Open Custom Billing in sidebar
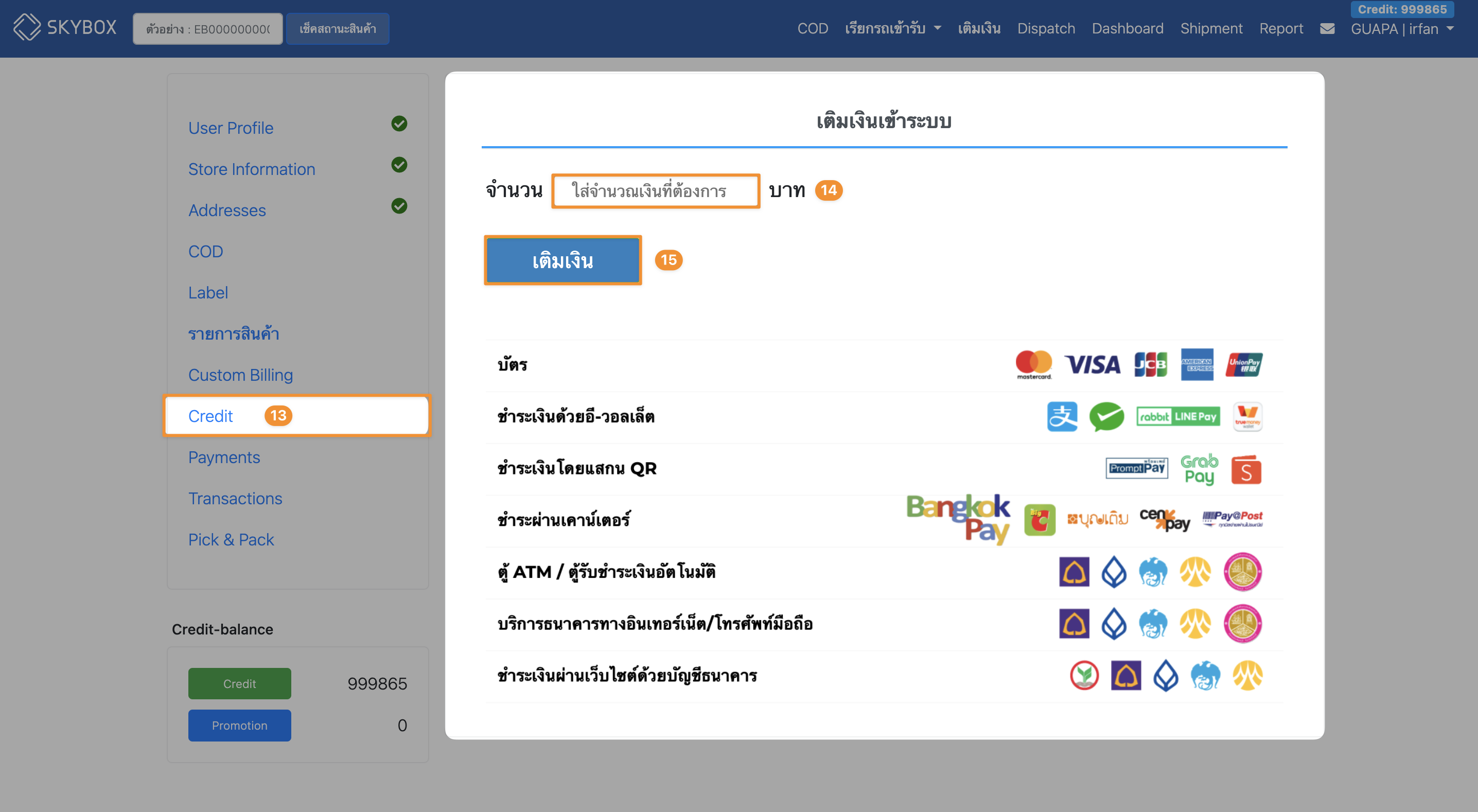 click(x=240, y=375)
